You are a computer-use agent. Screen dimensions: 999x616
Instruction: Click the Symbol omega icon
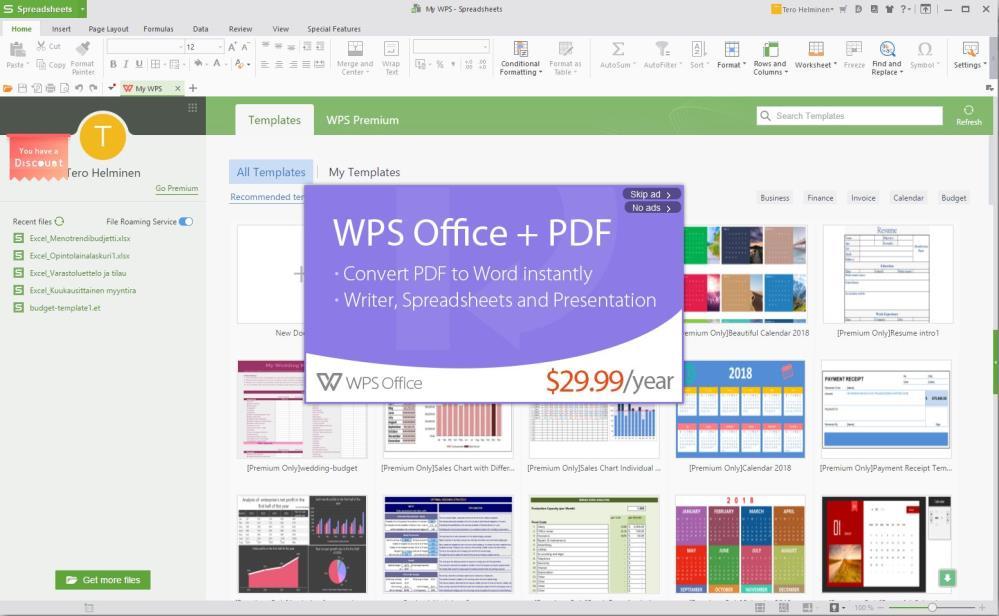coord(924,49)
